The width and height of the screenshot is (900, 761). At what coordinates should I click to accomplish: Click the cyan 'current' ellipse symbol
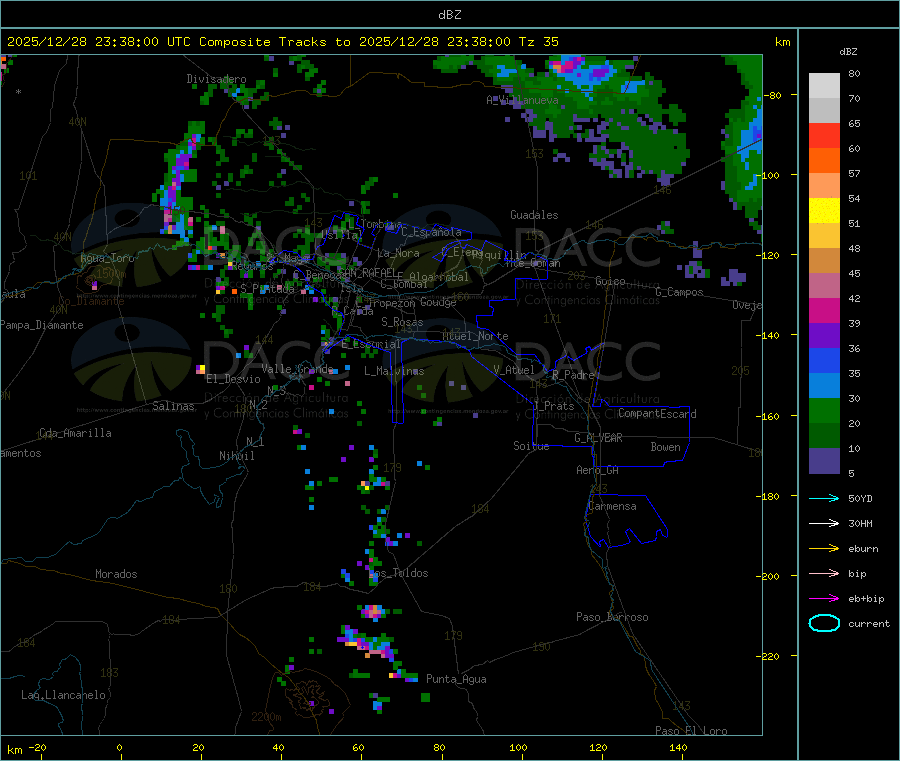(x=824, y=623)
